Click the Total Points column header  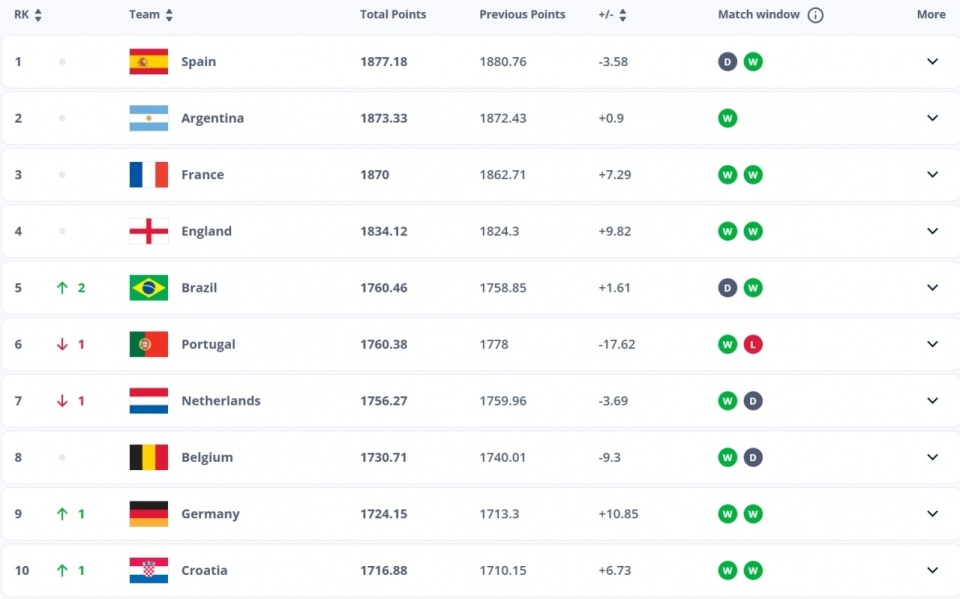click(393, 15)
